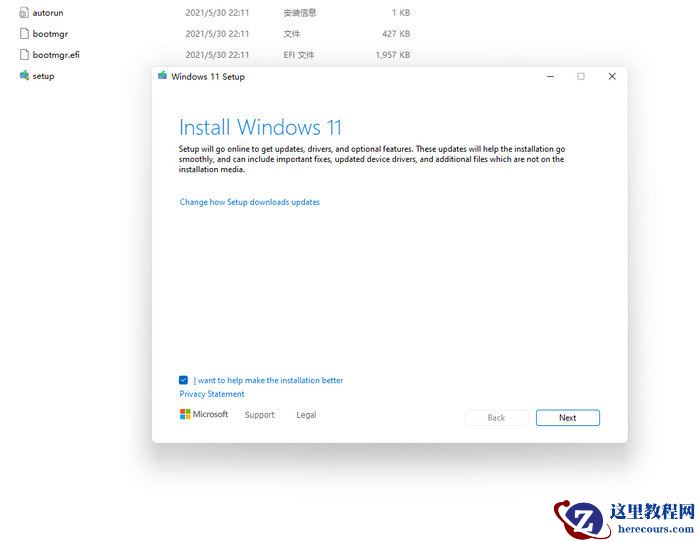Screen dimensions: 700x541
Task: Click the date cell in the autorun row
Action: coord(217,13)
